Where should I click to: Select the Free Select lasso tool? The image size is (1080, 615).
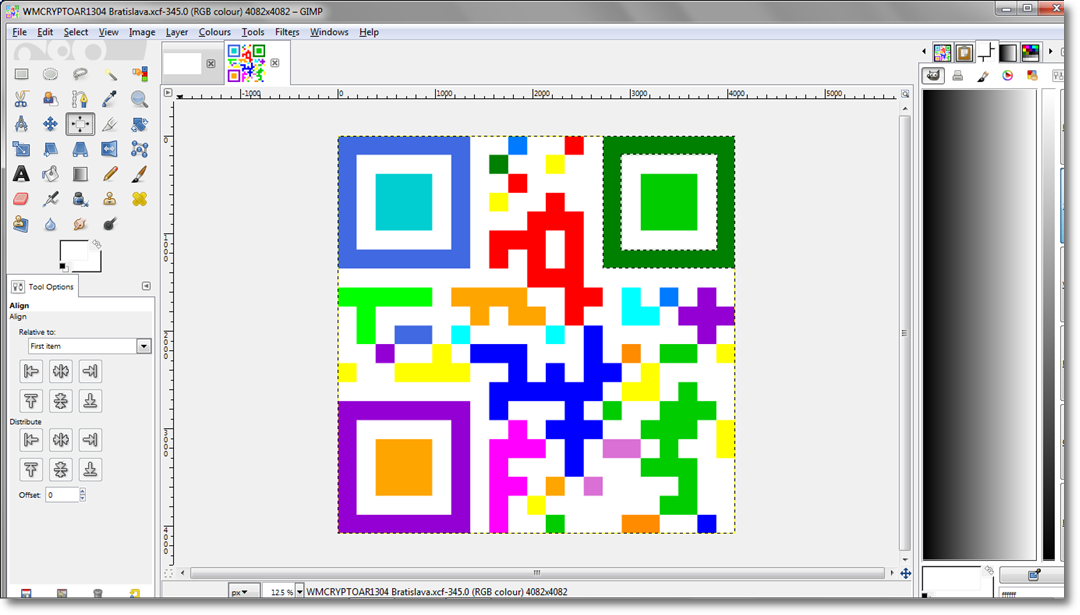tap(80, 74)
